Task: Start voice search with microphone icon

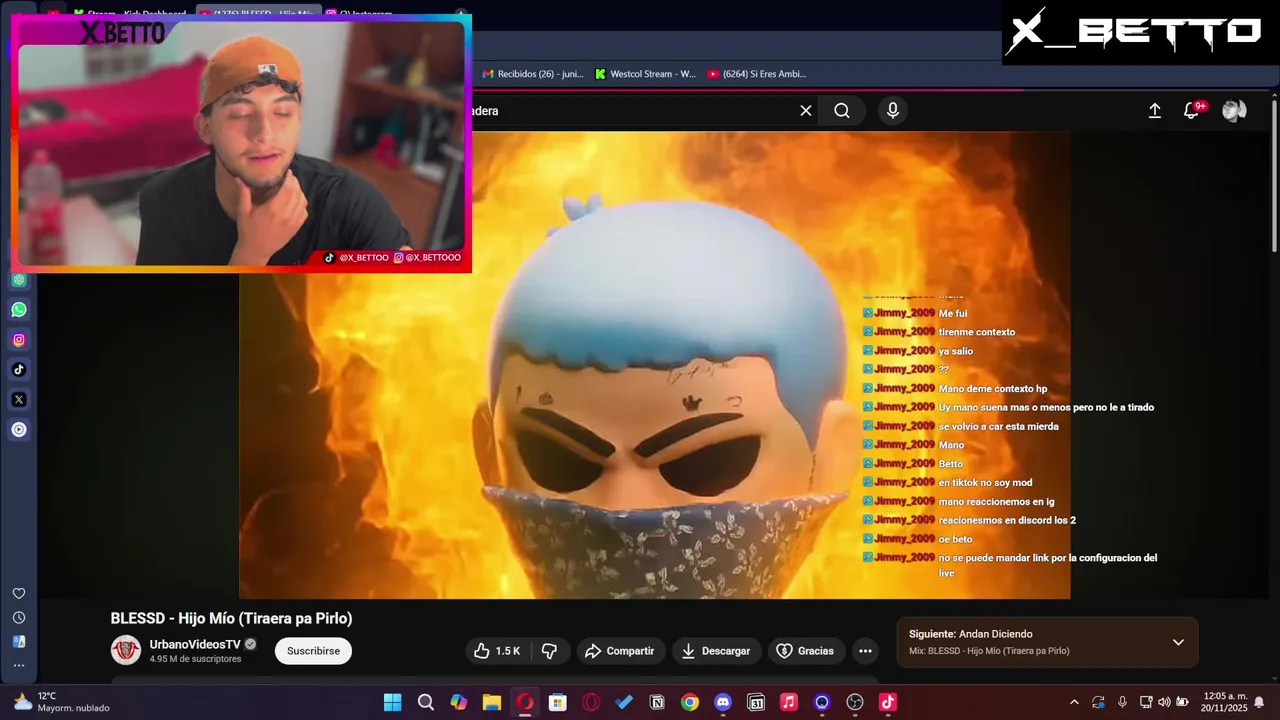Action: tap(893, 111)
